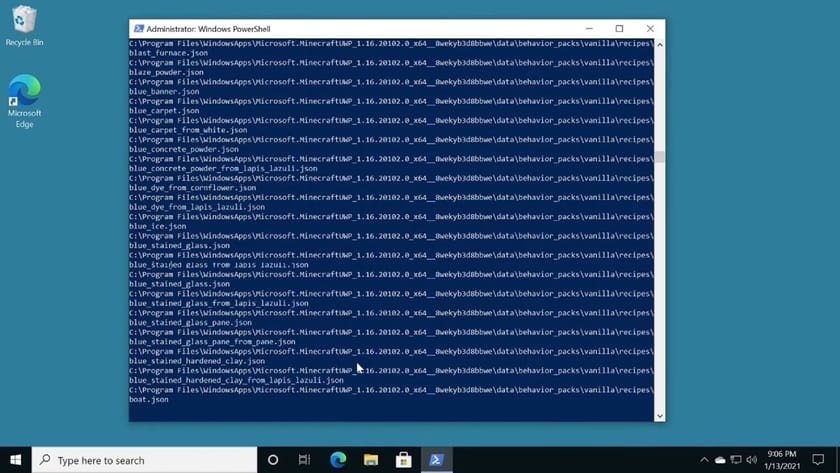
Task: Show hidden system tray icons
Action: coord(704,460)
